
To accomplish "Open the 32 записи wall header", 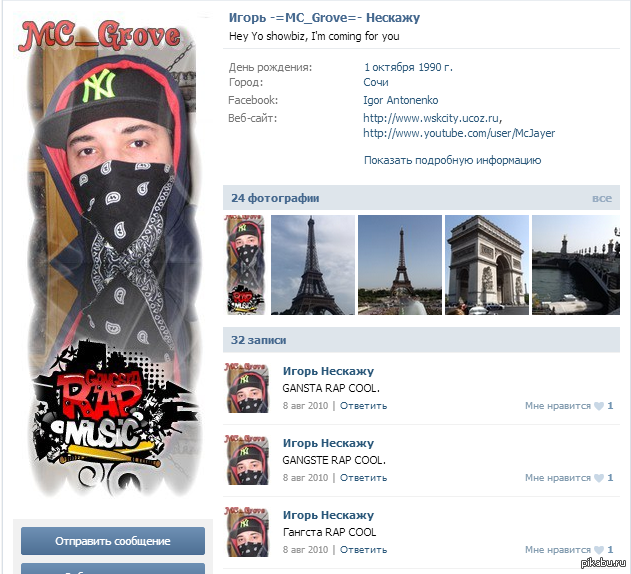I will point(259,340).
